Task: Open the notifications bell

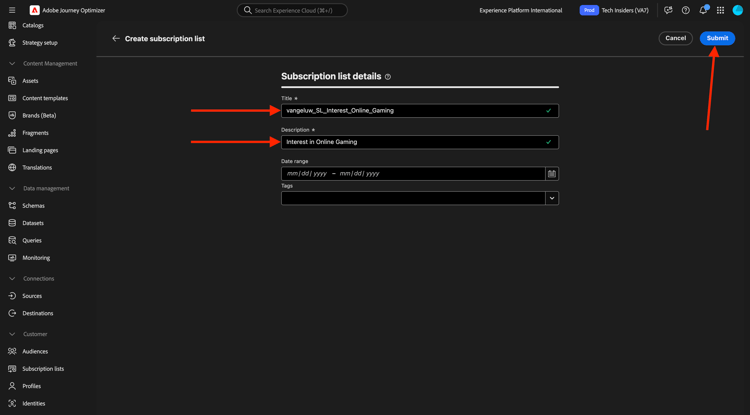Action: [x=703, y=10]
